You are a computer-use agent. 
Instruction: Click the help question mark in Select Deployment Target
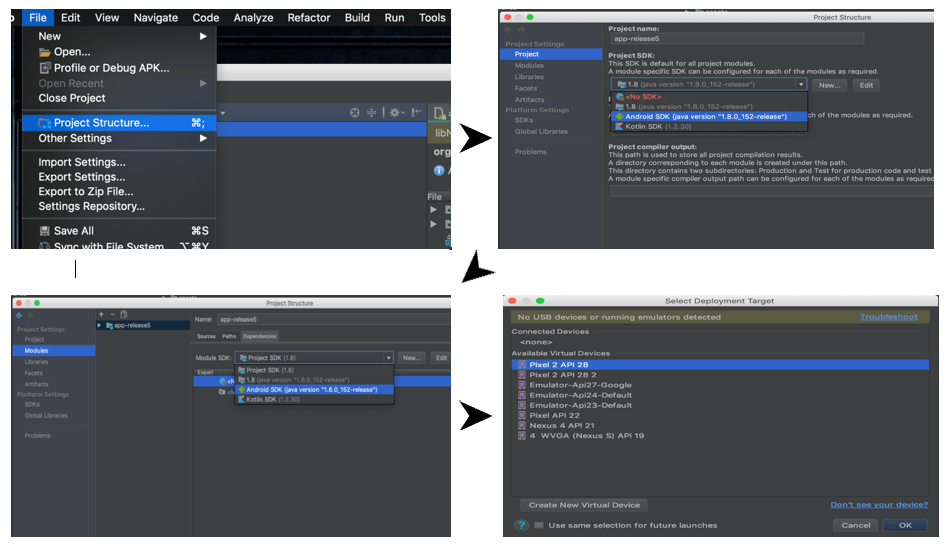click(x=521, y=525)
